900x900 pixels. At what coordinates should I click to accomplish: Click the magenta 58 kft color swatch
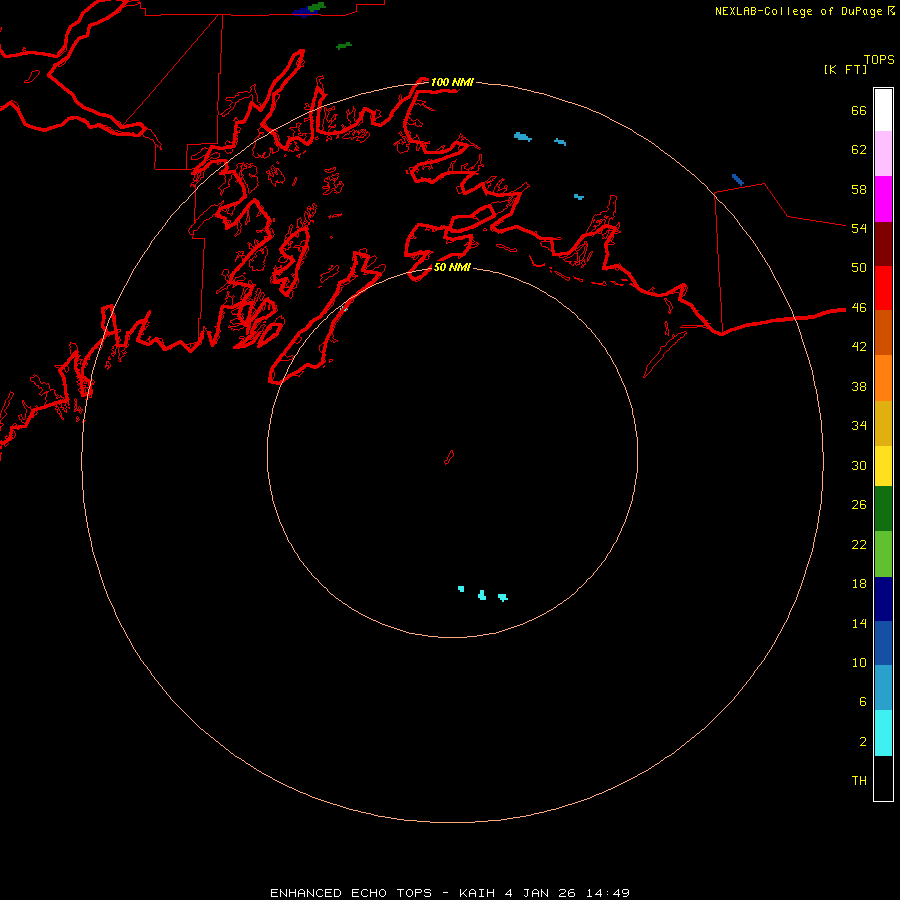point(883,199)
